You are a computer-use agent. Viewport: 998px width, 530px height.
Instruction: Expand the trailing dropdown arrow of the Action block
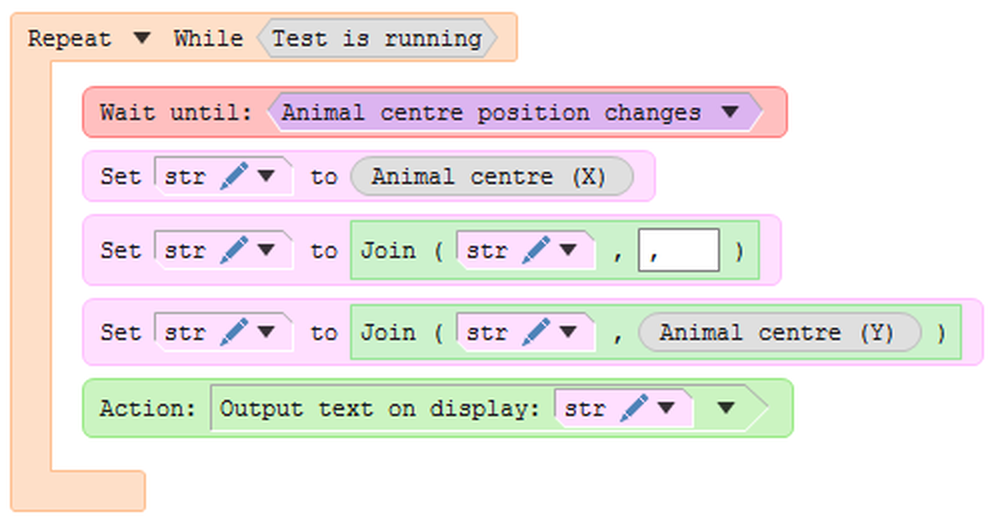(x=727, y=408)
